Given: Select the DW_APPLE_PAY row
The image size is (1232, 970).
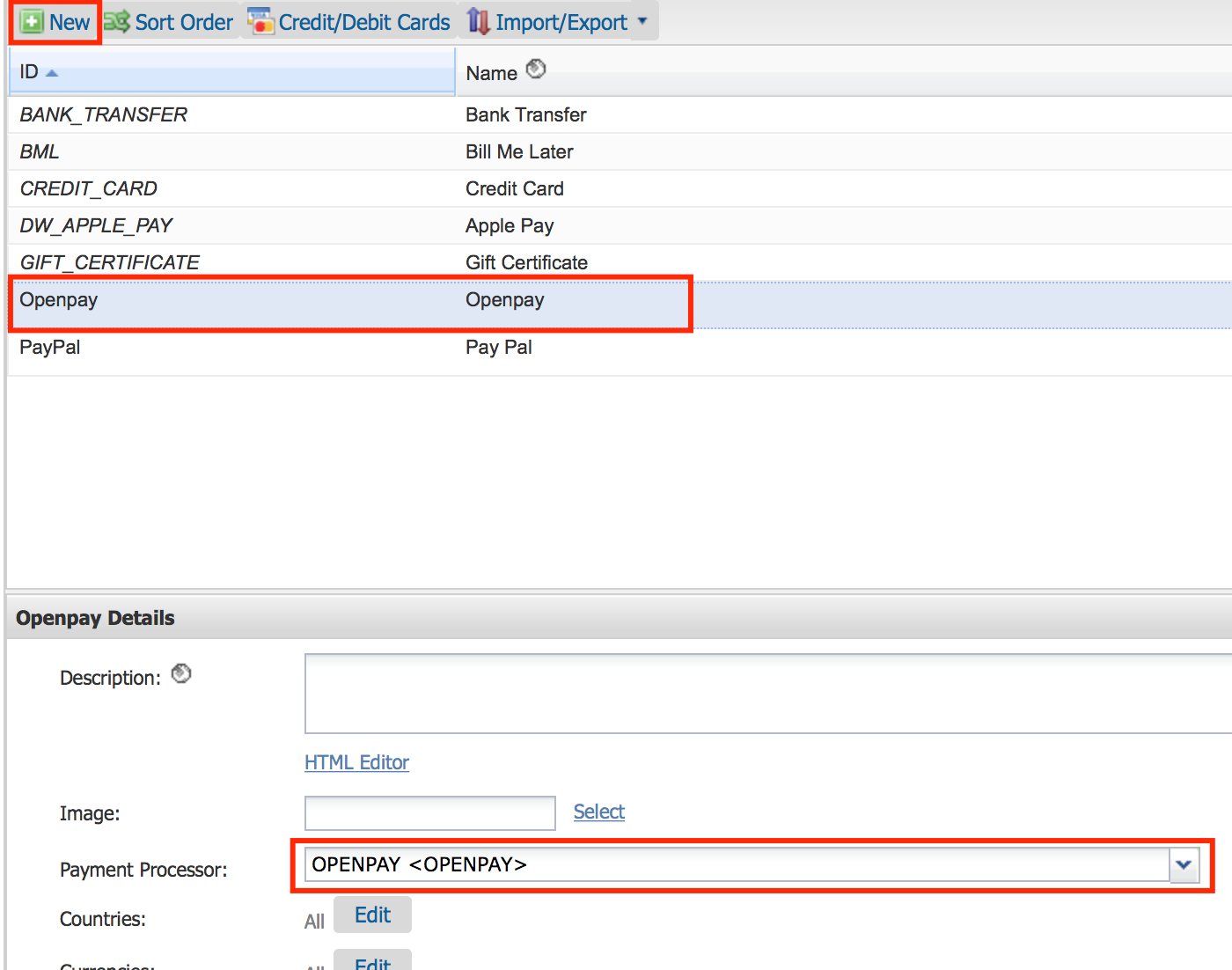Looking at the screenshot, I should tap(96, 226).
